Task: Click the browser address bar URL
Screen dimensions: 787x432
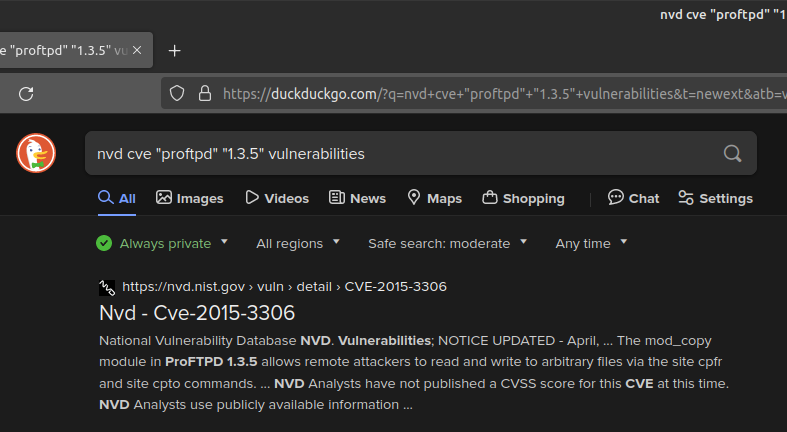Action: (x=502, y=94)
